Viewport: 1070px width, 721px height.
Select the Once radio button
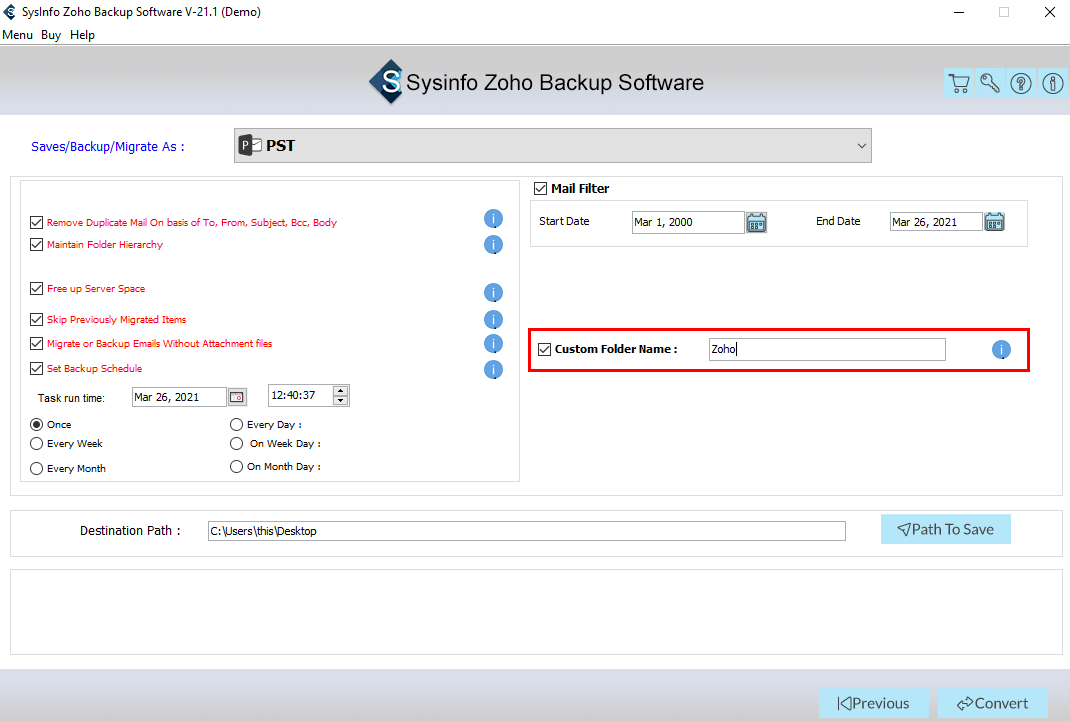[37, 424]
